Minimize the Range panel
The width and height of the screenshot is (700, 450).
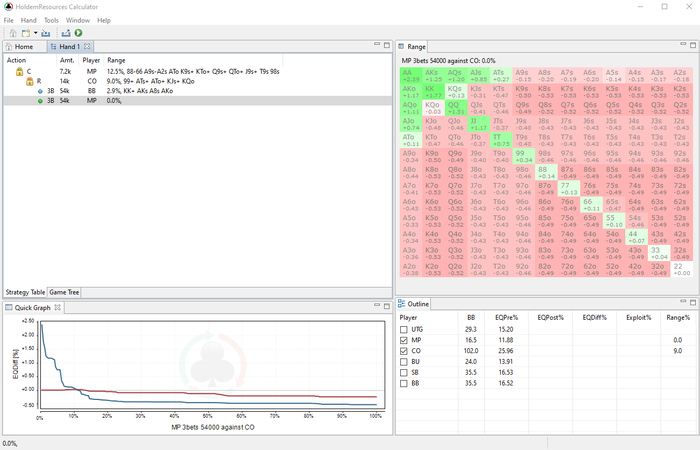point(683,44)
